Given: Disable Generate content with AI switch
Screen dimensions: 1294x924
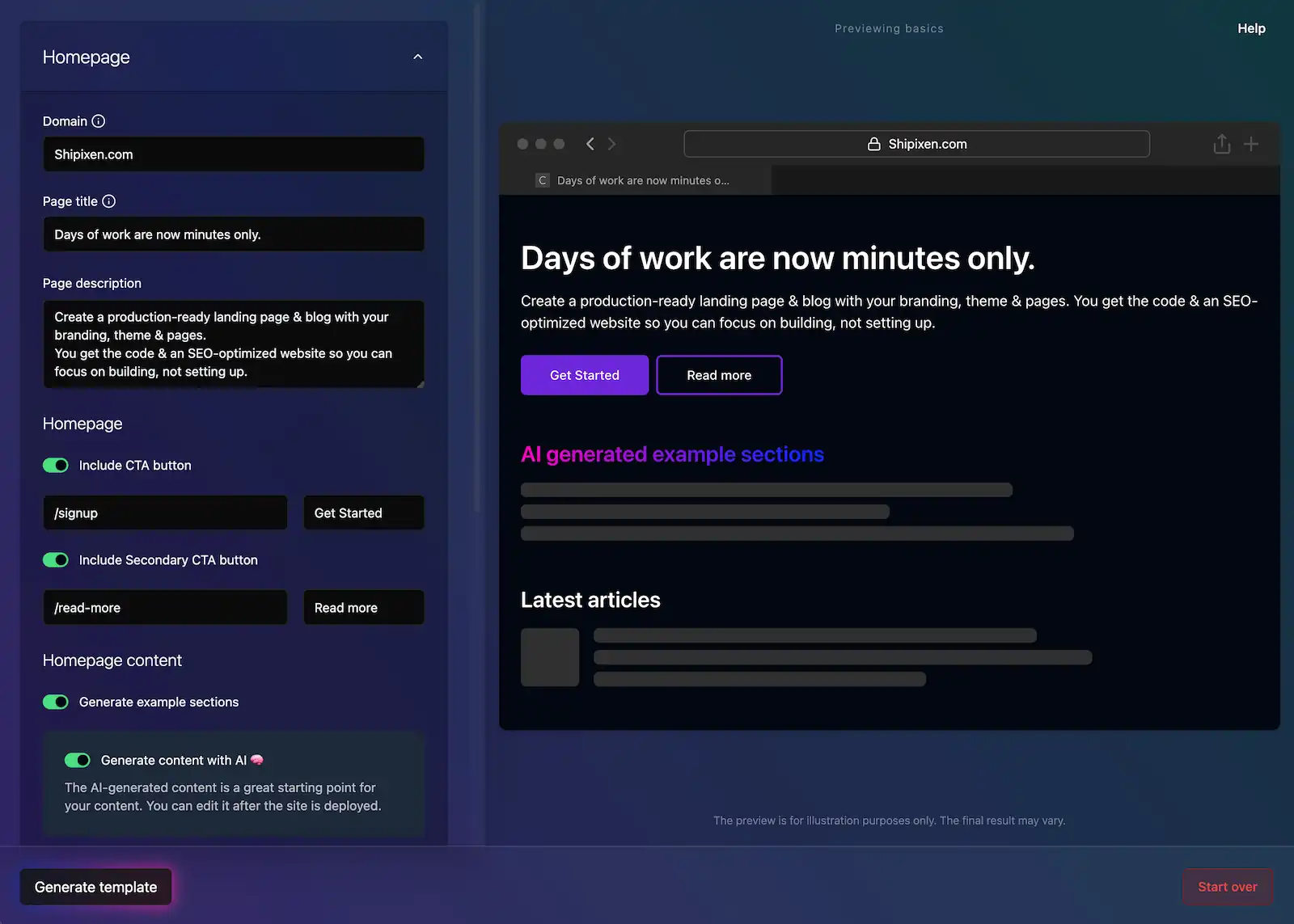Looking at the screenshot, I should [x=78, y=760].
